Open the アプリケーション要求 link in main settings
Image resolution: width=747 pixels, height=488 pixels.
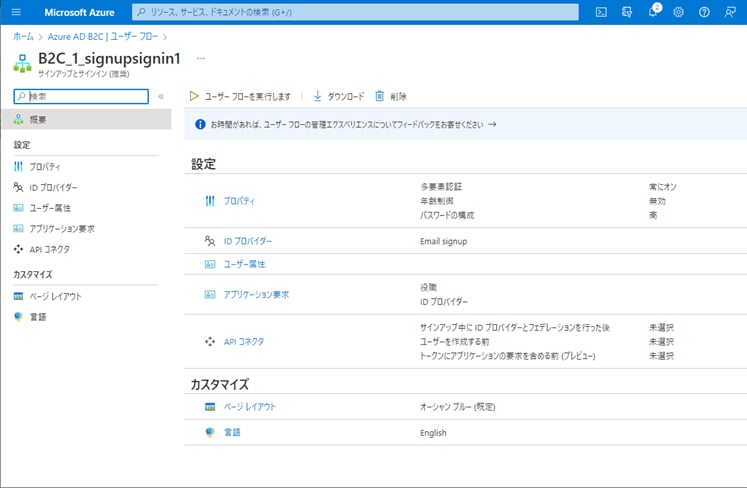(x=256, y=295)
